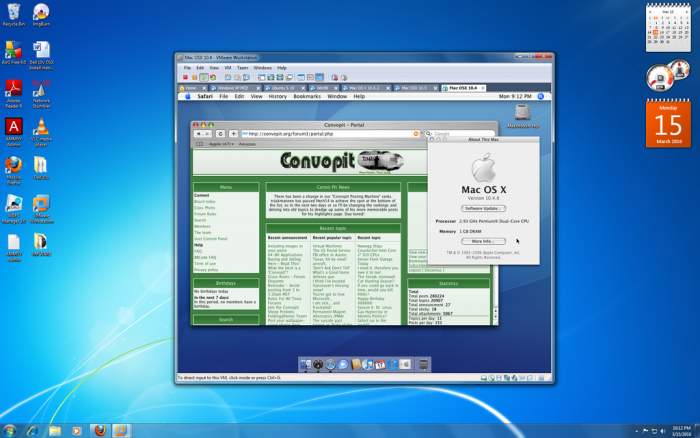Click Safari's Reload page button
Image resolution: width=700 pixels, height=438 pixels.
(220, 133)
